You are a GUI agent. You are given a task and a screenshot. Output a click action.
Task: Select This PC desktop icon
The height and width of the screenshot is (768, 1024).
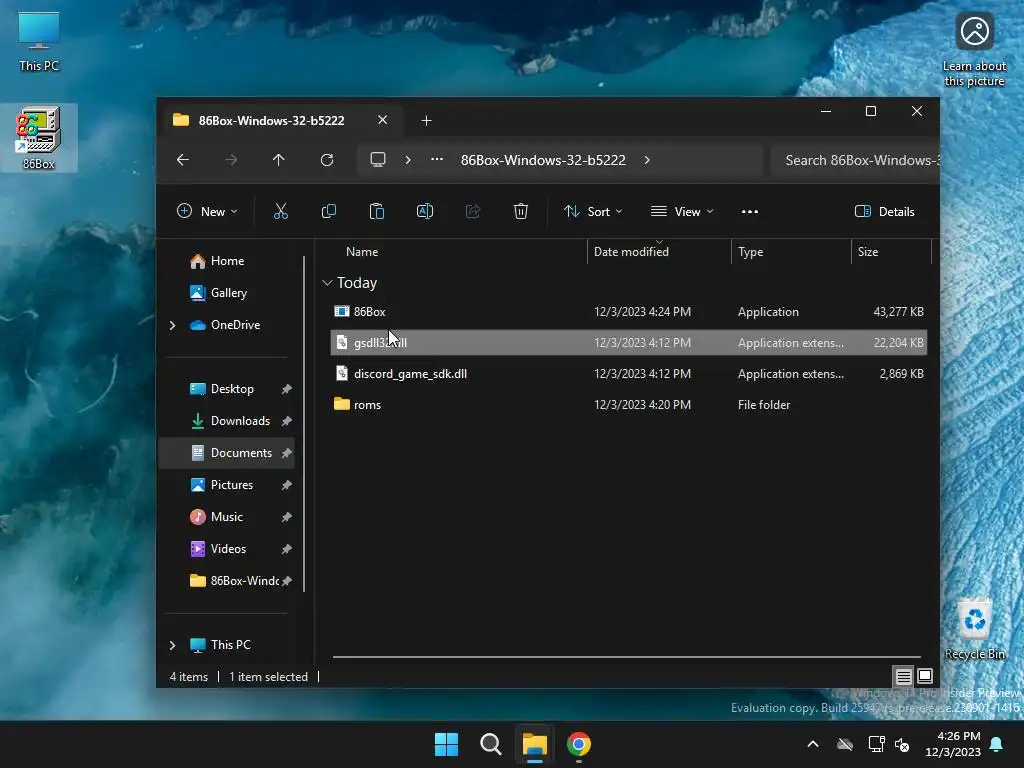click(x=39, y=42)
